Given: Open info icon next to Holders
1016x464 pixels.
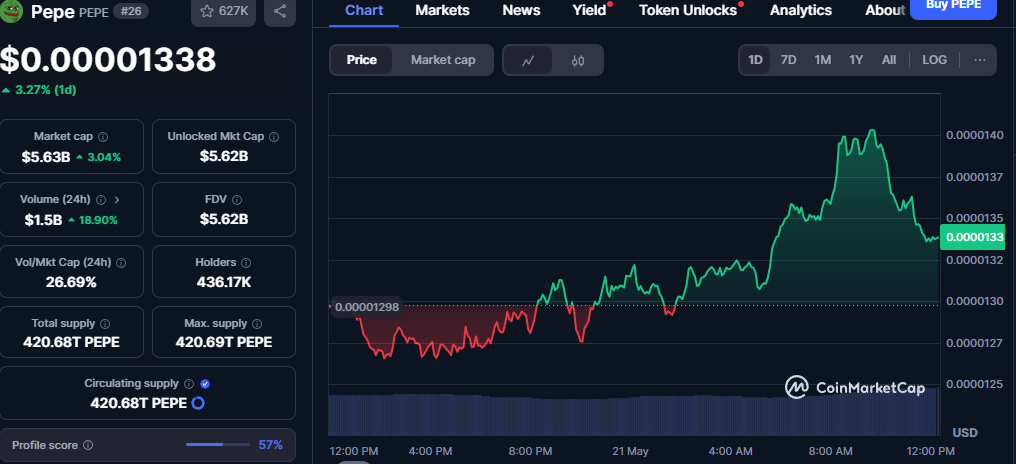Looking at the screenshot, I should click(246, 262).
